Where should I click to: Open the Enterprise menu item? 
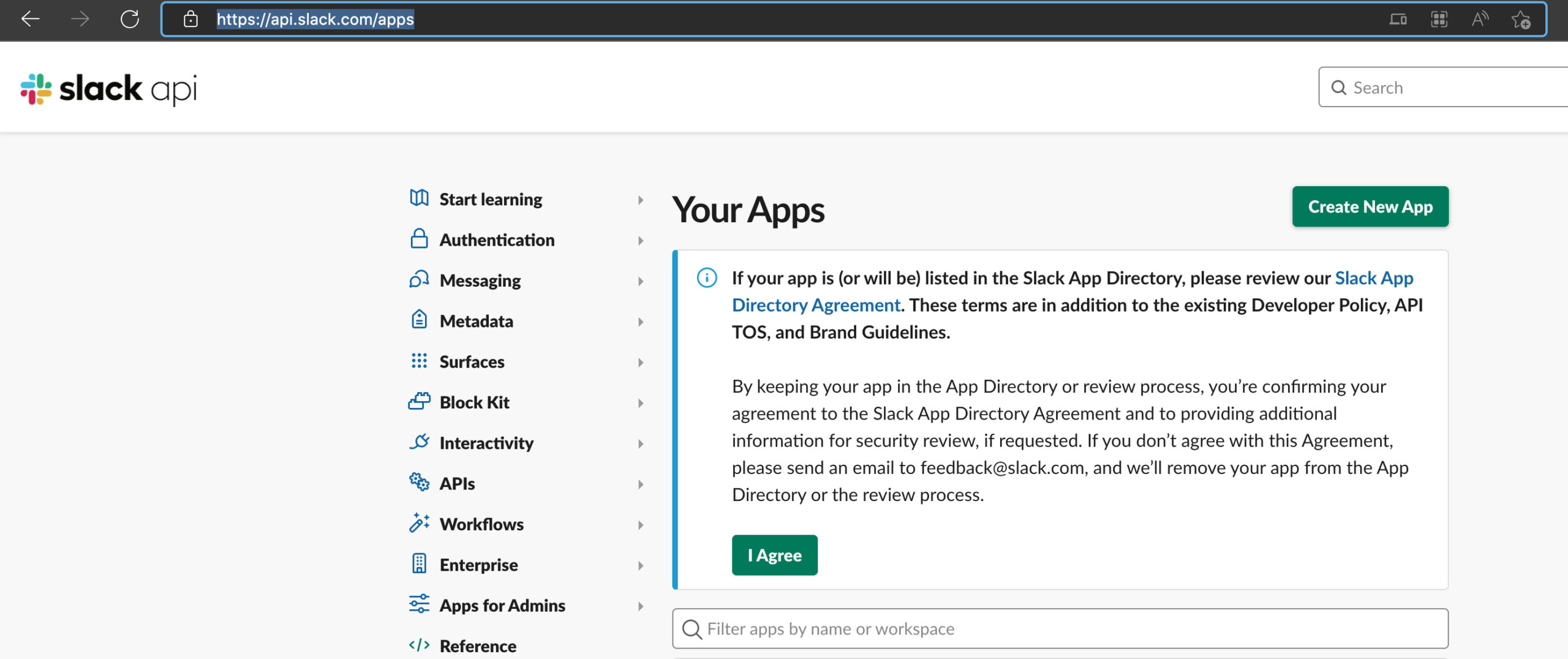coord(478,565)
